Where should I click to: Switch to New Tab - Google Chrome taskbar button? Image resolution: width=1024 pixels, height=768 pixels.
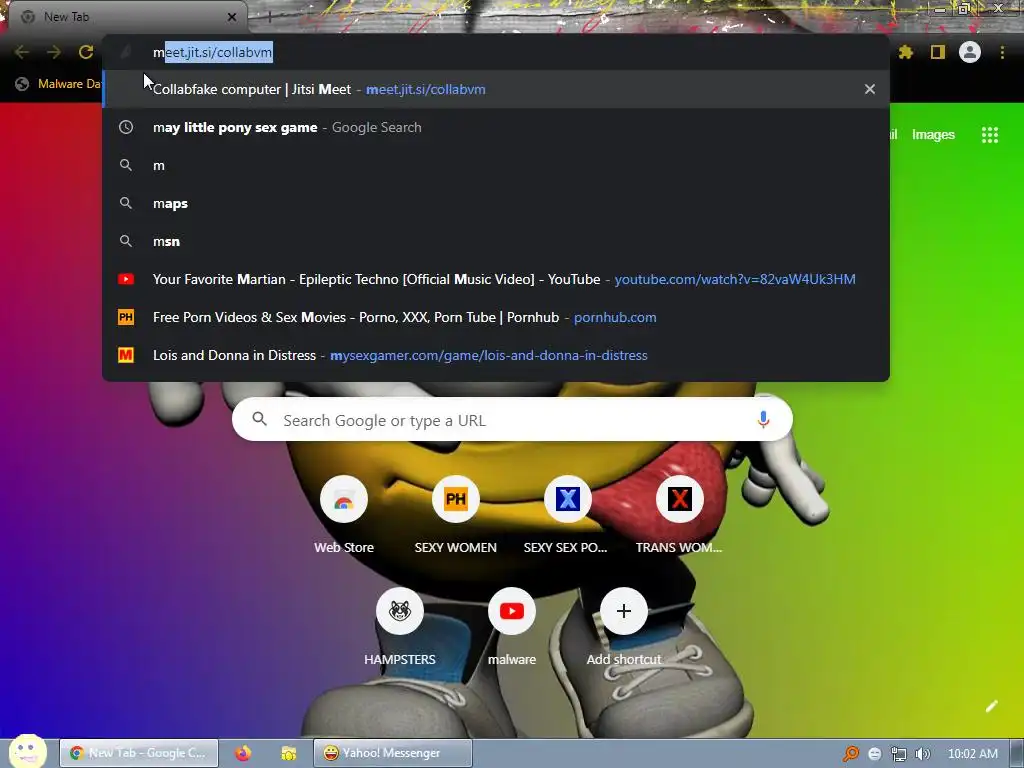(x=138, y=753)
